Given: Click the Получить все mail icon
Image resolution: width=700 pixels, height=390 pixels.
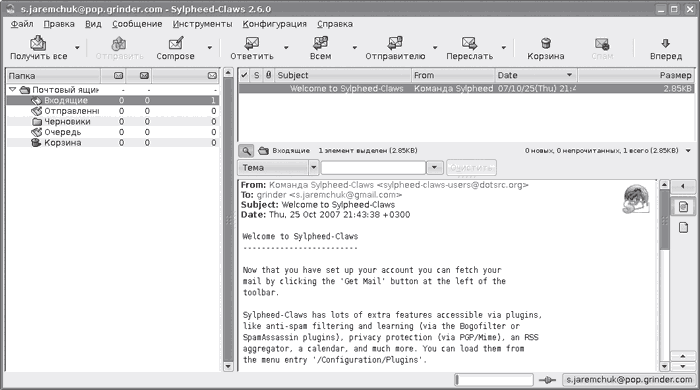Looking at the screenshot, I should click(x=38, y=43).
